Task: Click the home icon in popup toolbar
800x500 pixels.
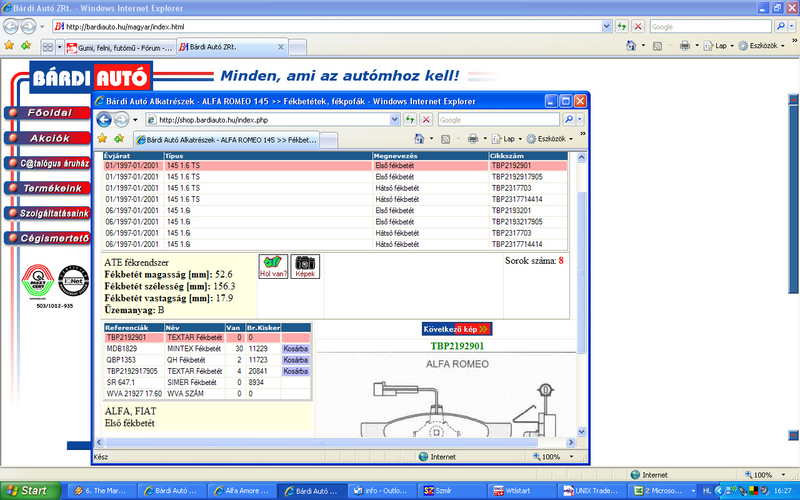Action: [422, 139]
